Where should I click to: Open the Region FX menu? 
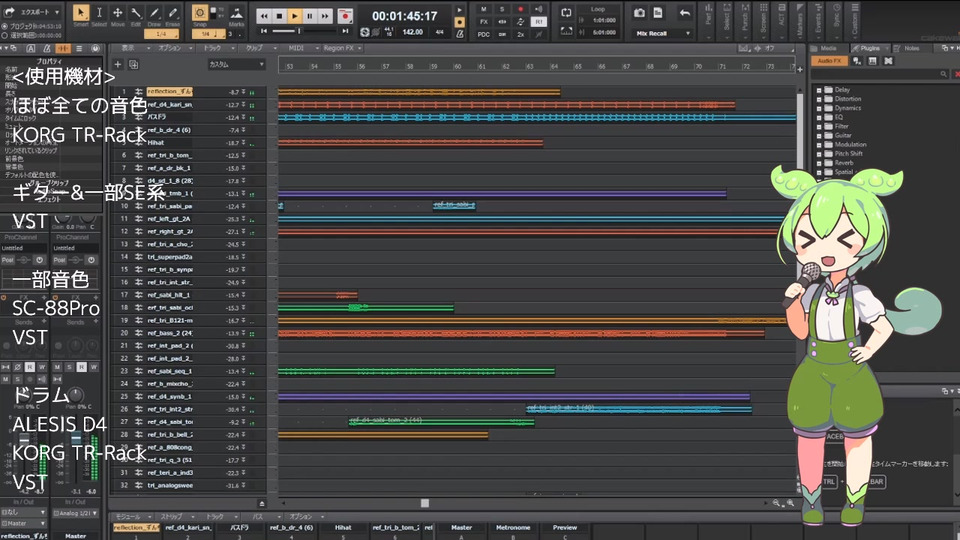(340, 48)
